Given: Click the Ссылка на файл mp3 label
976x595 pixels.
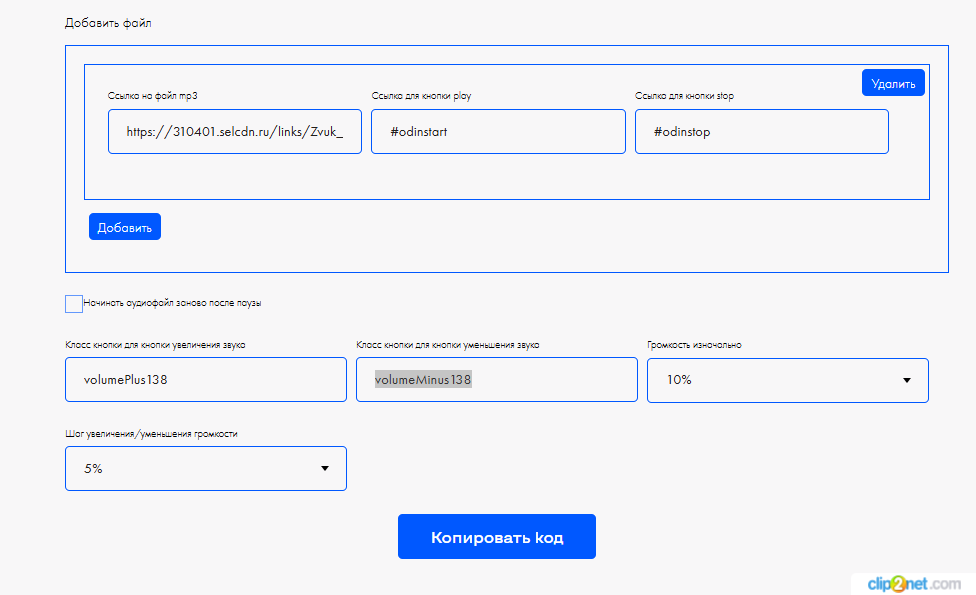Looking at the screenshot, I should tap(160, 96).
